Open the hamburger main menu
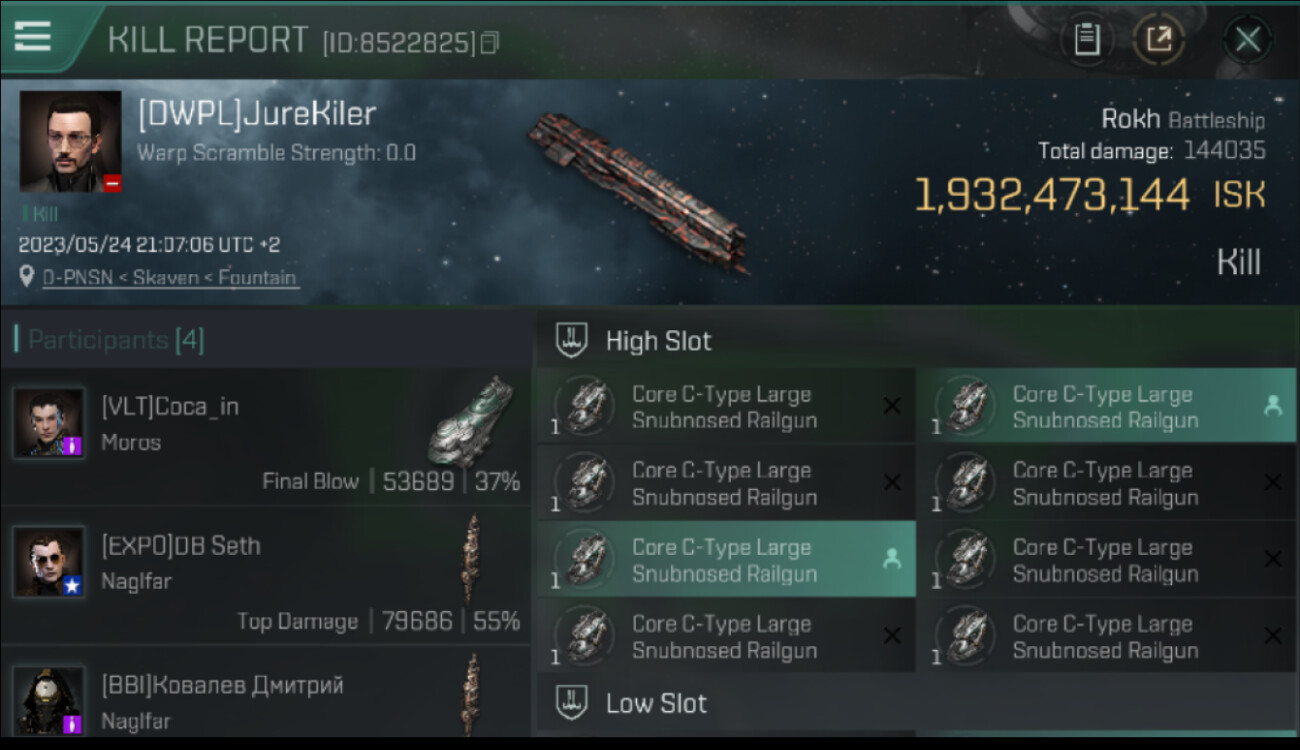The width and height of the screenshot is (1300, 750). 33,37
